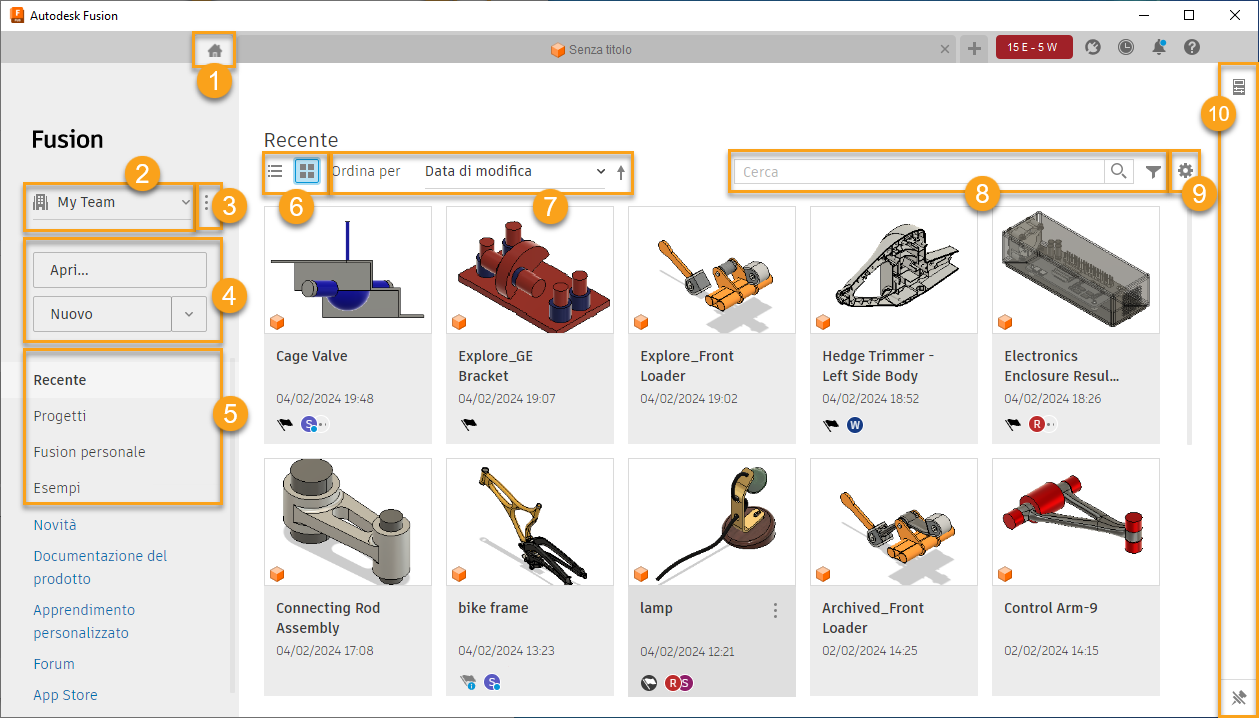Switch to grid view
Screen dimensions: 1259x718
coord(307,172)
